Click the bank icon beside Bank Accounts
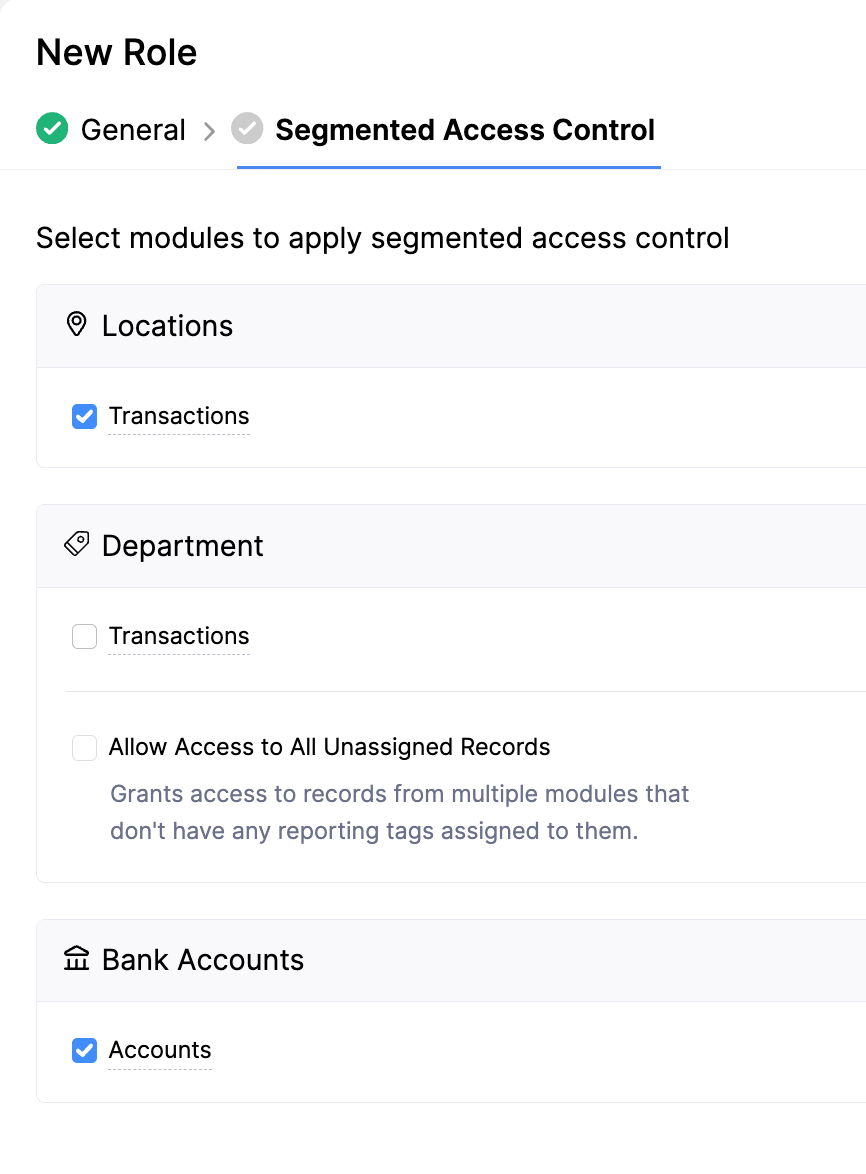Image resolution: width=866 pixels, height=1174 pixels. click(x=76, y=959)
